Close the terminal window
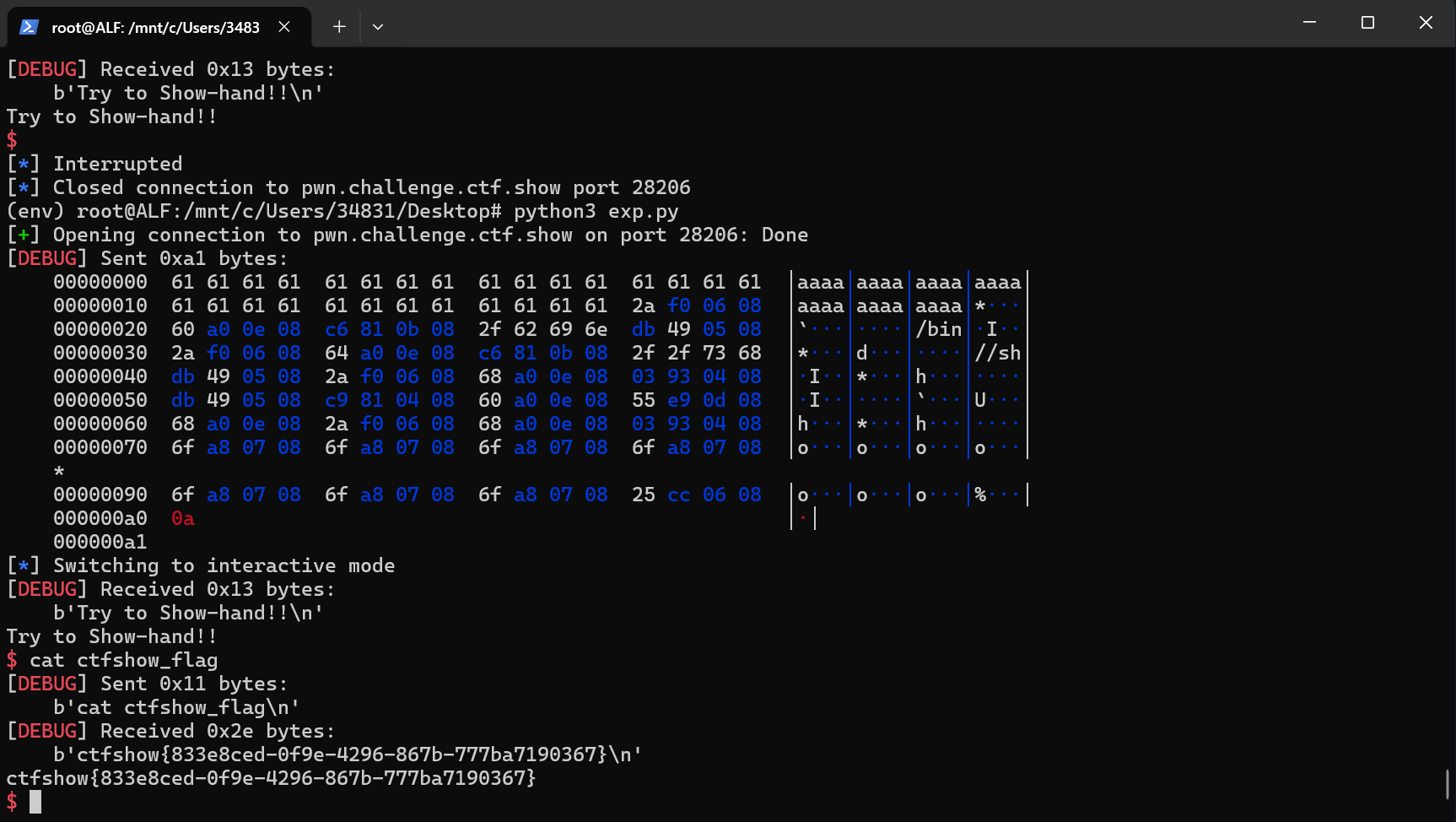Viewport: 1456px width, 822px height. click(x=1426, y=23)
